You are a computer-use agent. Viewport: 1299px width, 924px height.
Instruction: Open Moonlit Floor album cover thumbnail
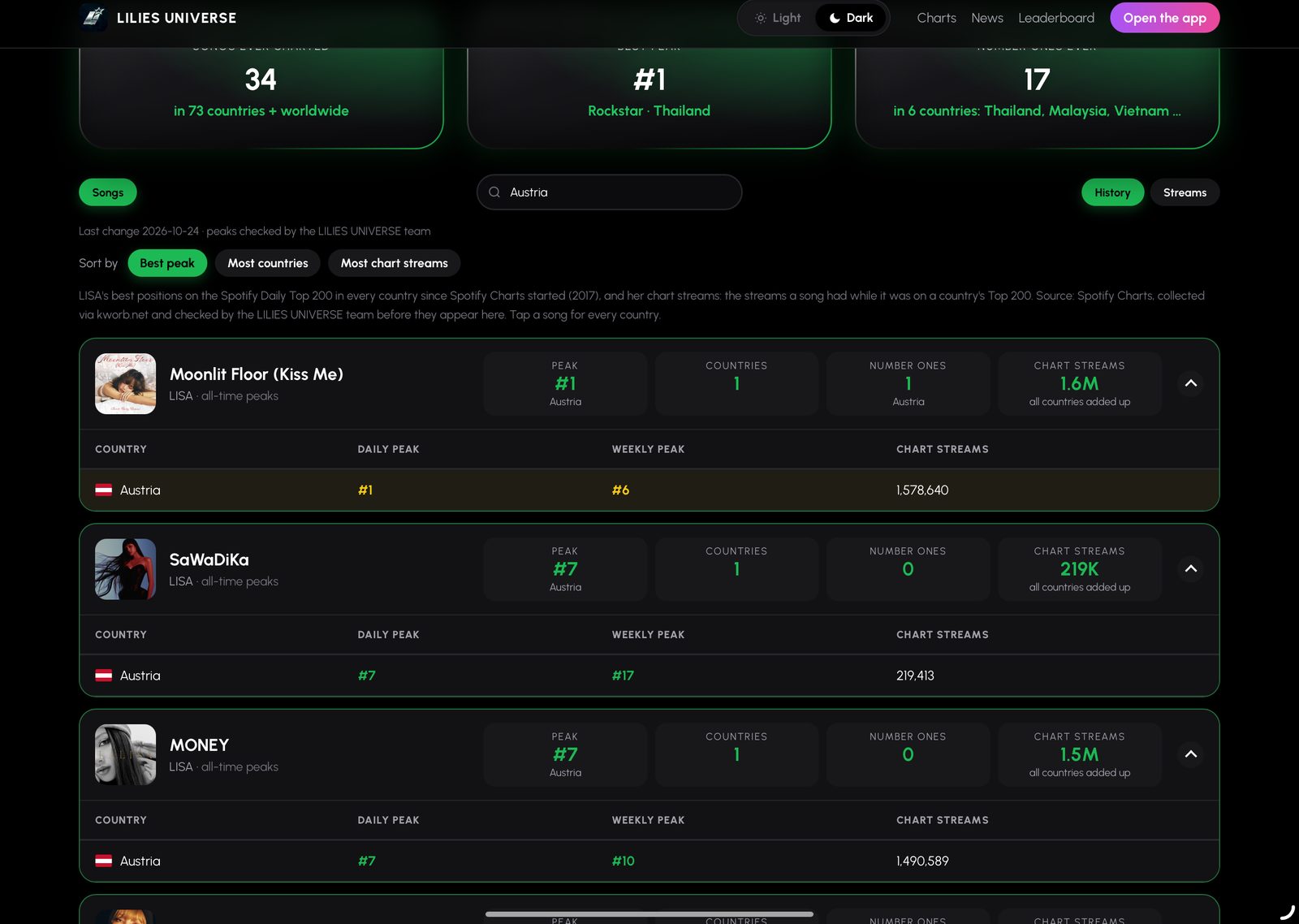click(x=125, y=383)
